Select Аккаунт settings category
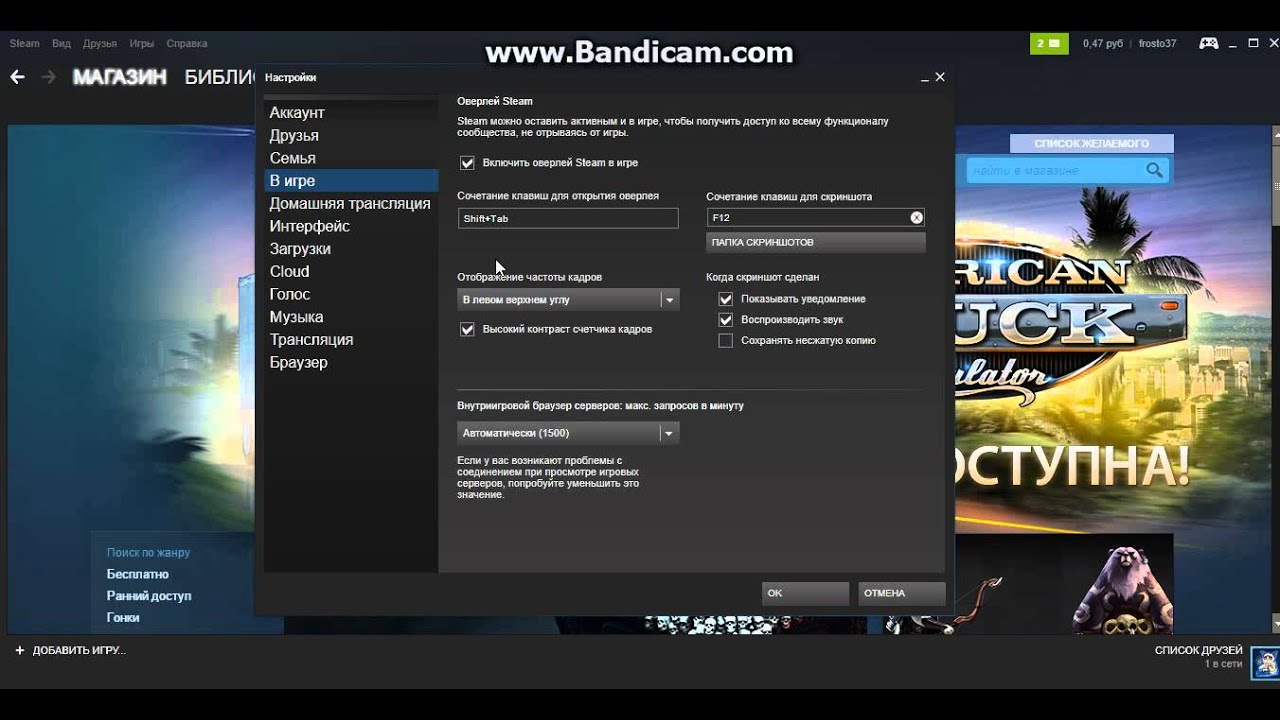Image resolution: width=1280 pixels, height=720 pixels. 350,113
